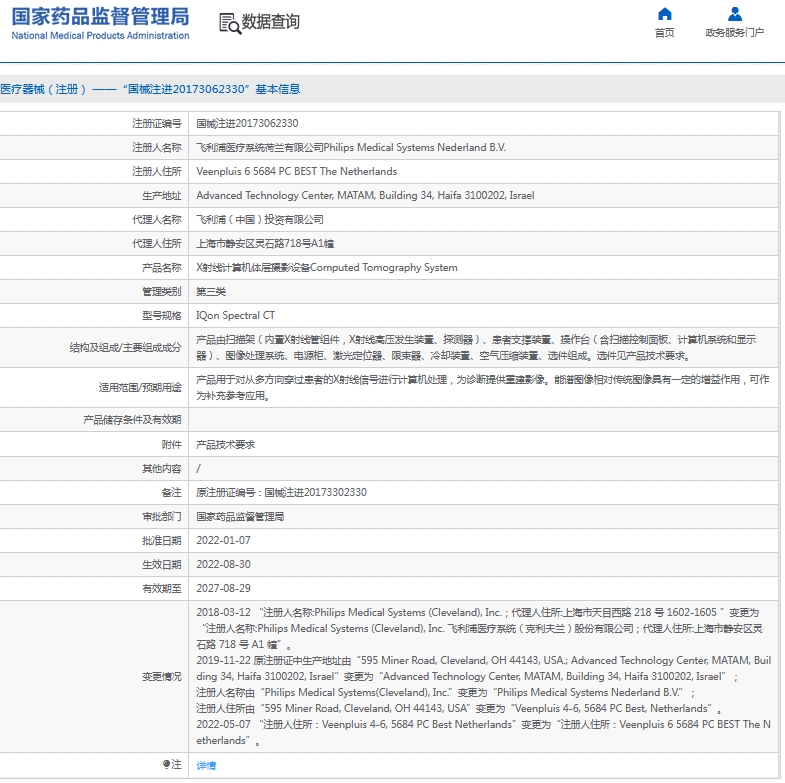
Task: Select the 2018-03-12 change record line
Action: [x=480, y=628]
